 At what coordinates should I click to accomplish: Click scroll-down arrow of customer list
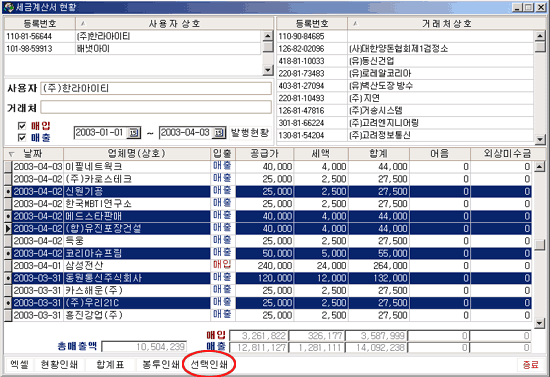coord(540,139)
